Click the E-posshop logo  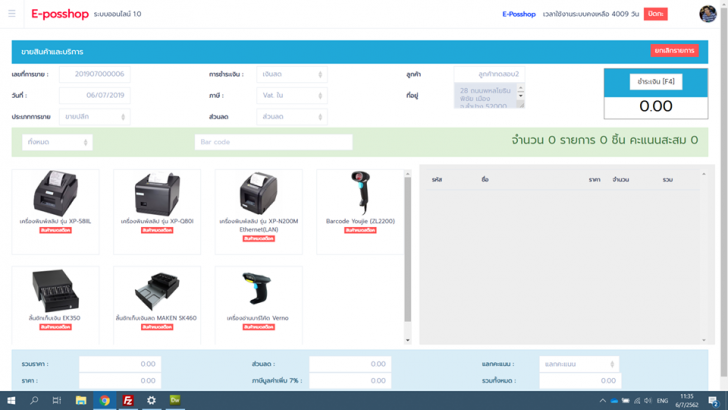point(60,14)
